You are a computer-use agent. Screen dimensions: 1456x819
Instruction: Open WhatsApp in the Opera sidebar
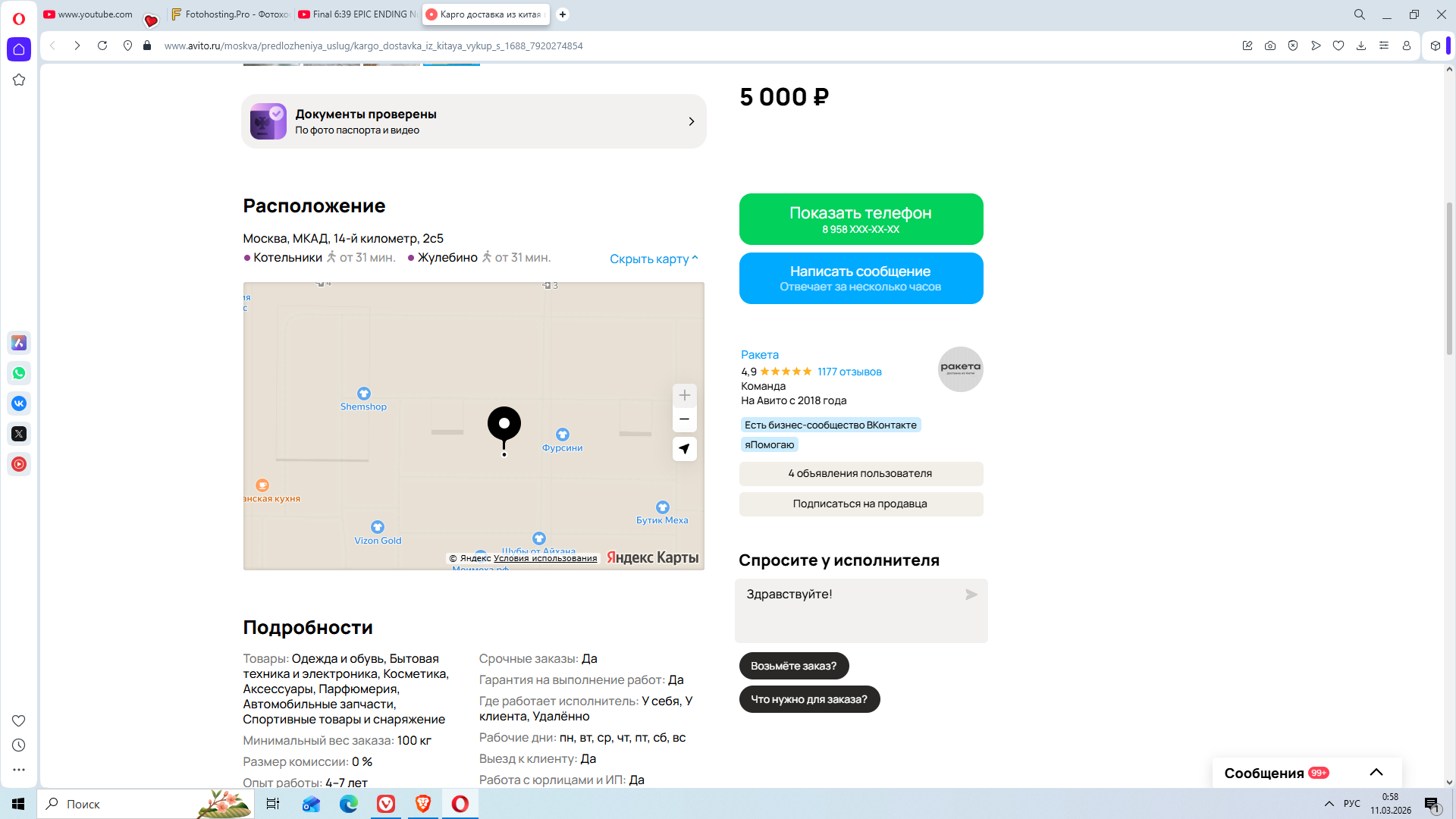click(19, 373)
